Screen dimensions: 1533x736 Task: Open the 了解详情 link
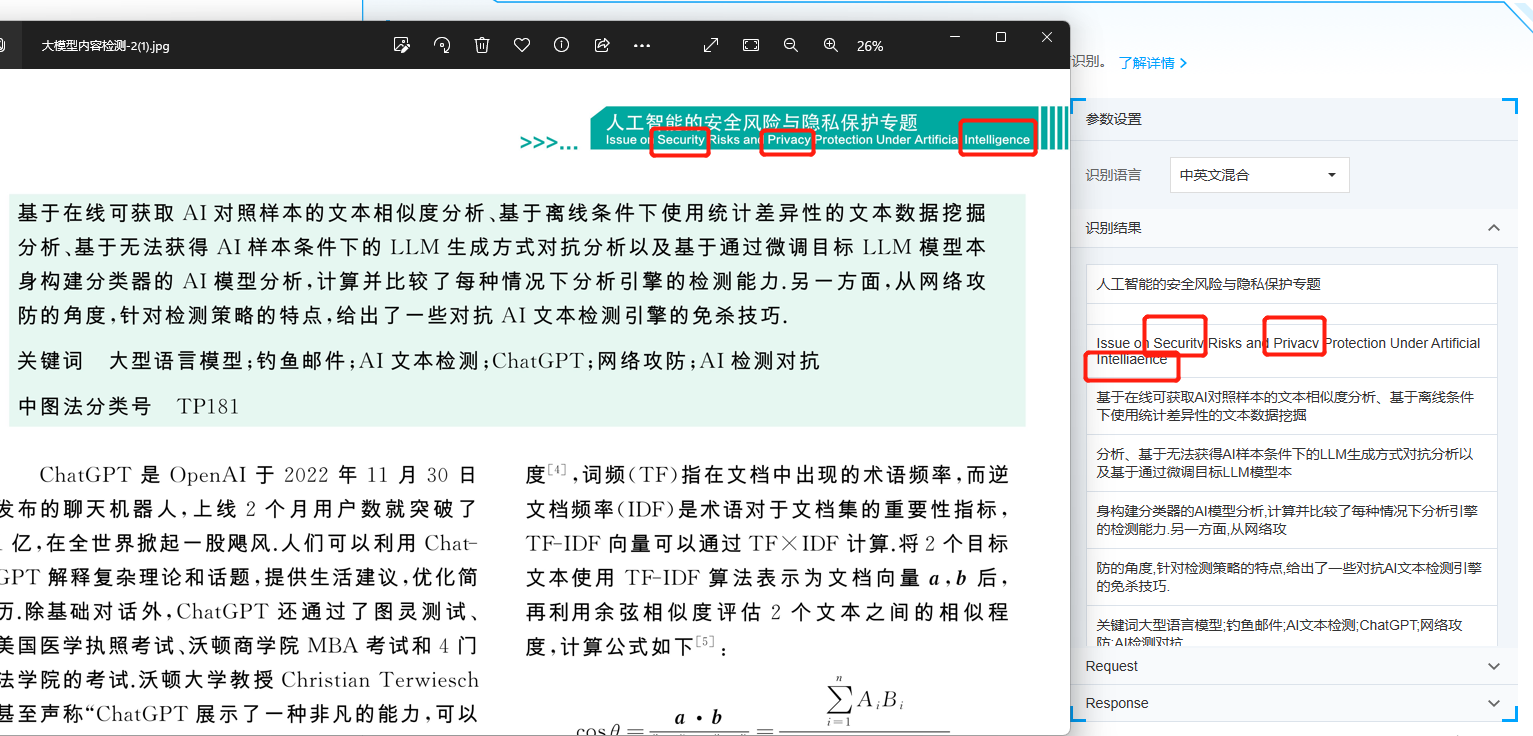pyautogui.click(x=1152, y=63)
